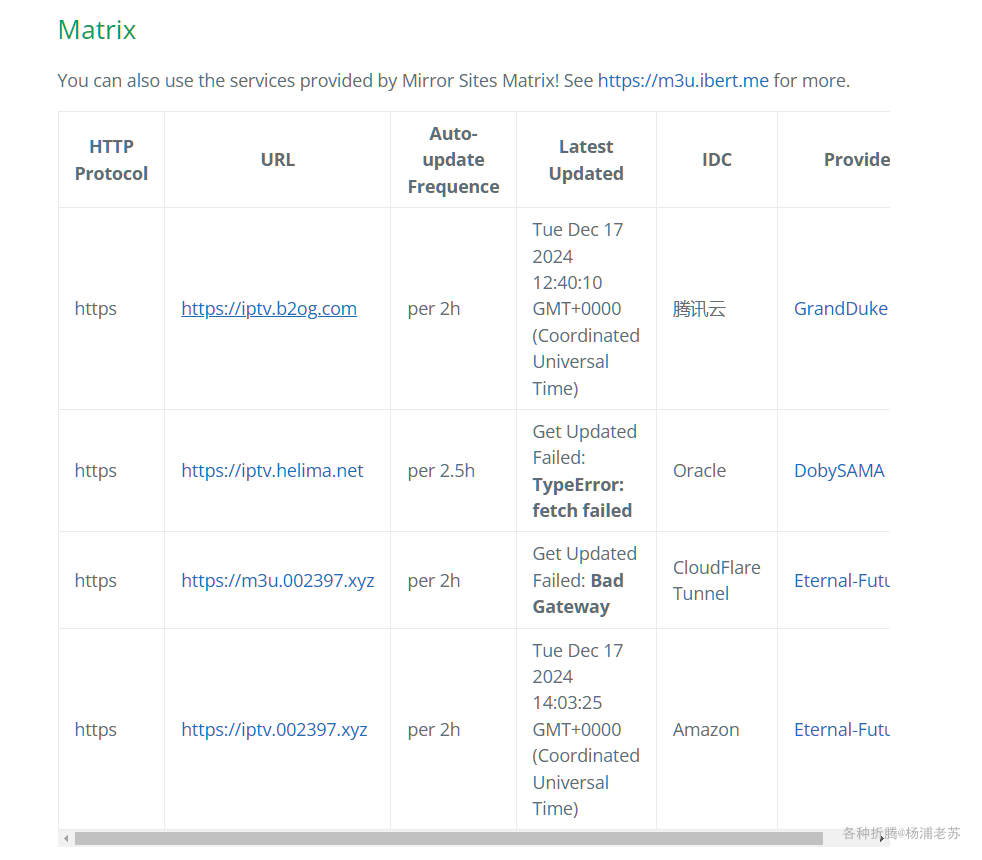Click the Latest Updated column header
The height and width of the screenshot is (860, 982).
click(x=586, y=160)
